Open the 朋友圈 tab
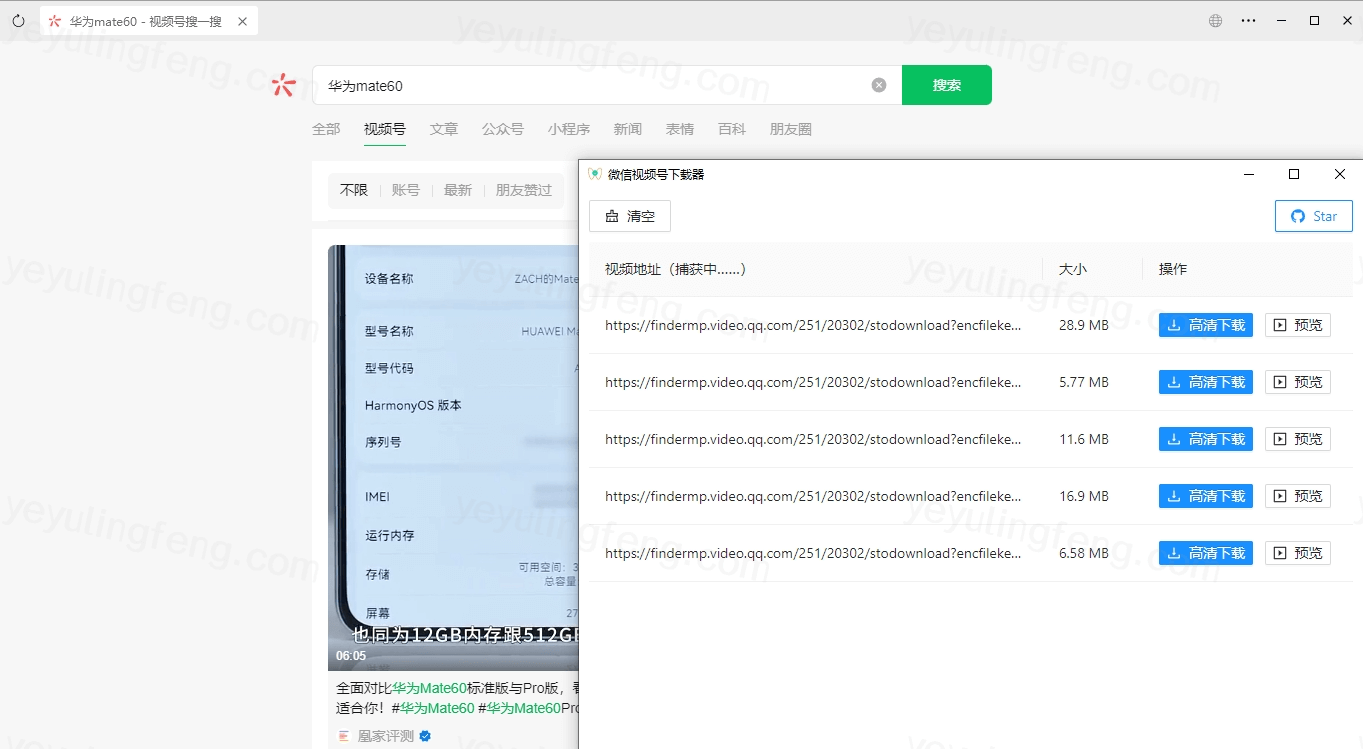 click(x=791, y=129)
